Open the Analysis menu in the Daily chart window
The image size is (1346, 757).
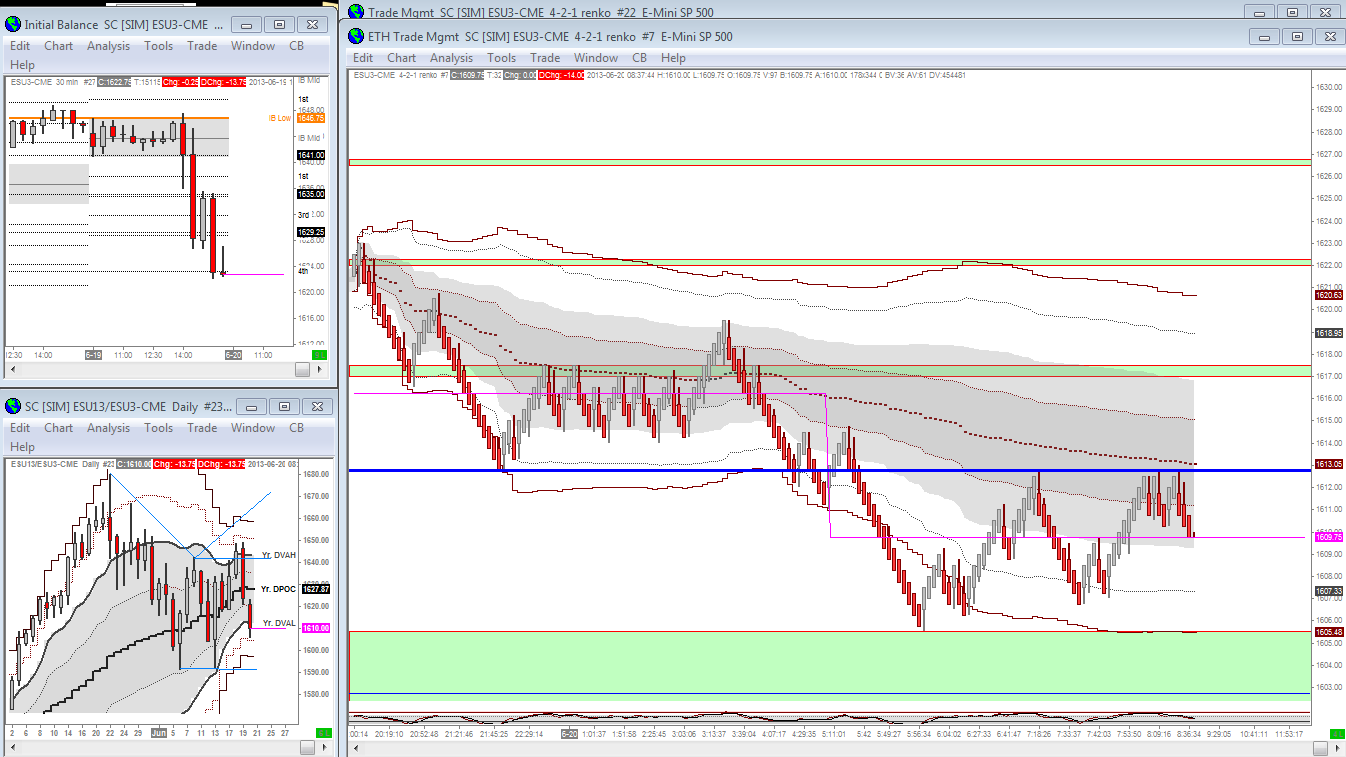[x=108, y=428]
